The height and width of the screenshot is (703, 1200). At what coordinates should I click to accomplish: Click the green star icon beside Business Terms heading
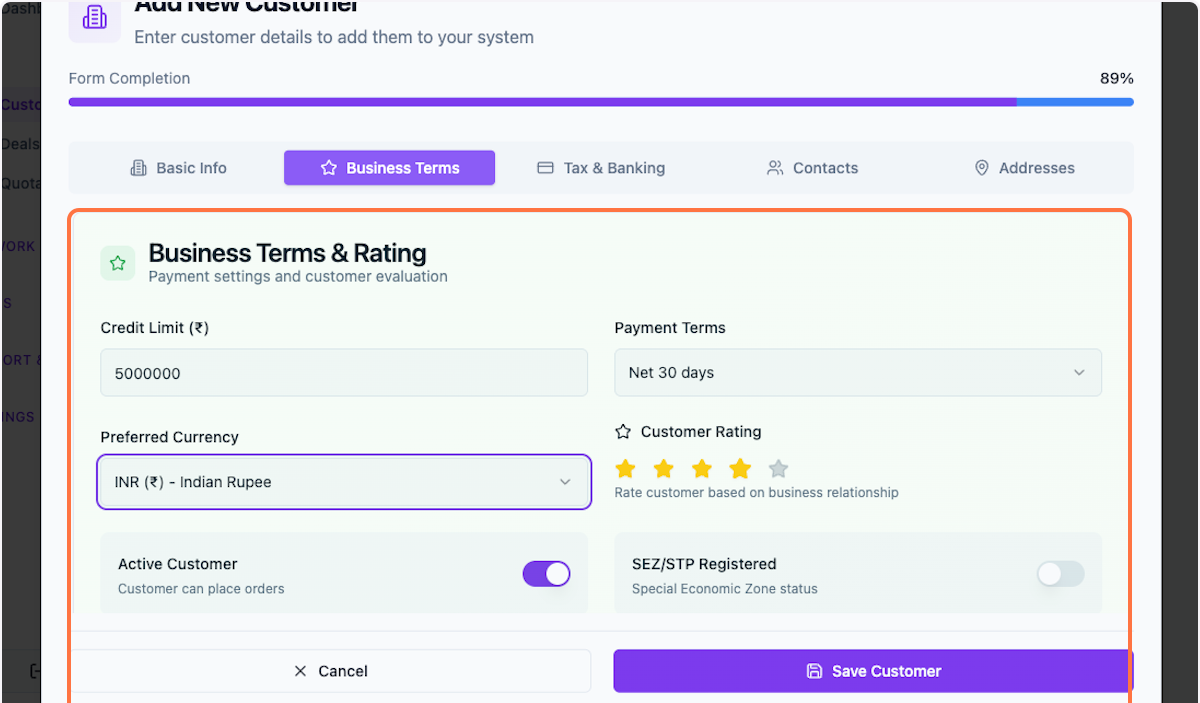pyautogui.click(x=118, y=263)
